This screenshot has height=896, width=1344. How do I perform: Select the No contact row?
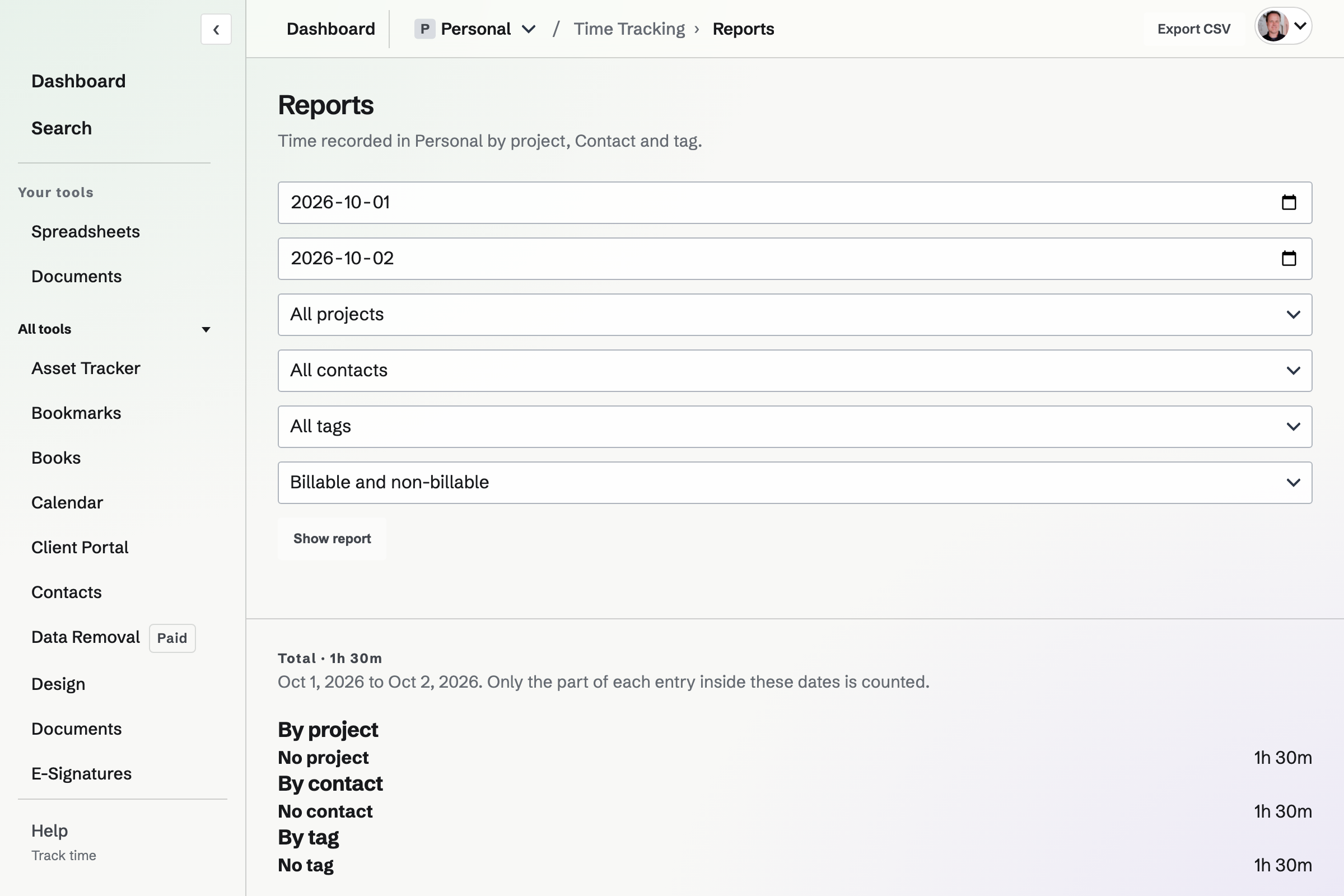click(795, 811)
